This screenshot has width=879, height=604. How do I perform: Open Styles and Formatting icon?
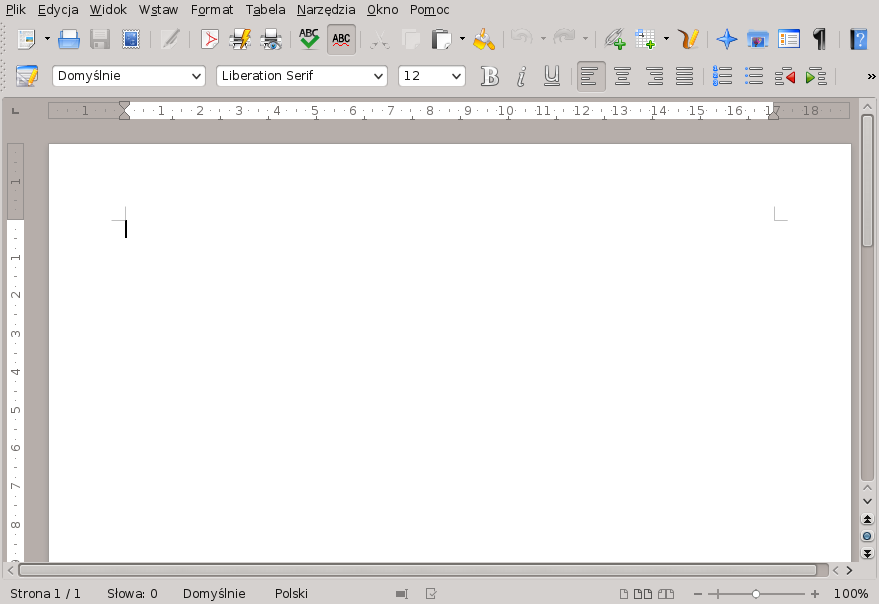[27, 76]
